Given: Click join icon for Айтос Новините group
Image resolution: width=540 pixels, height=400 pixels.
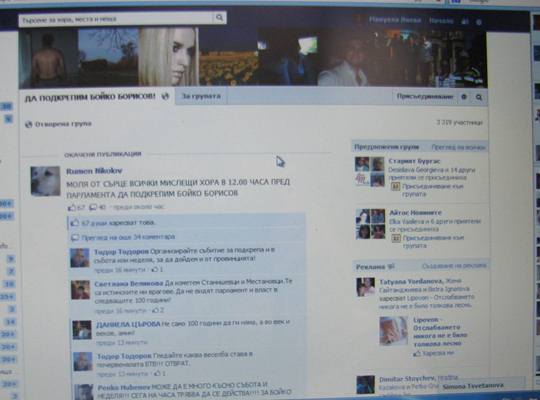Looking at the screenshot, I should (x=396, y=238).
